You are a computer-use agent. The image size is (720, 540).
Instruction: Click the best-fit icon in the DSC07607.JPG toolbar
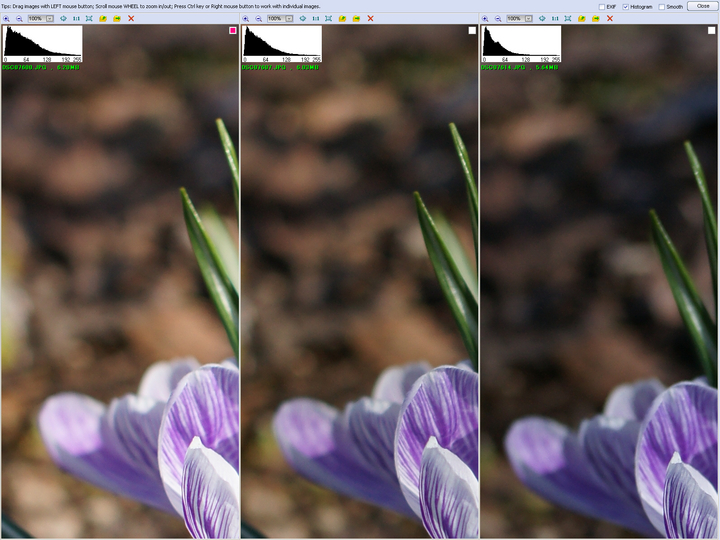(x=303, y=18)
